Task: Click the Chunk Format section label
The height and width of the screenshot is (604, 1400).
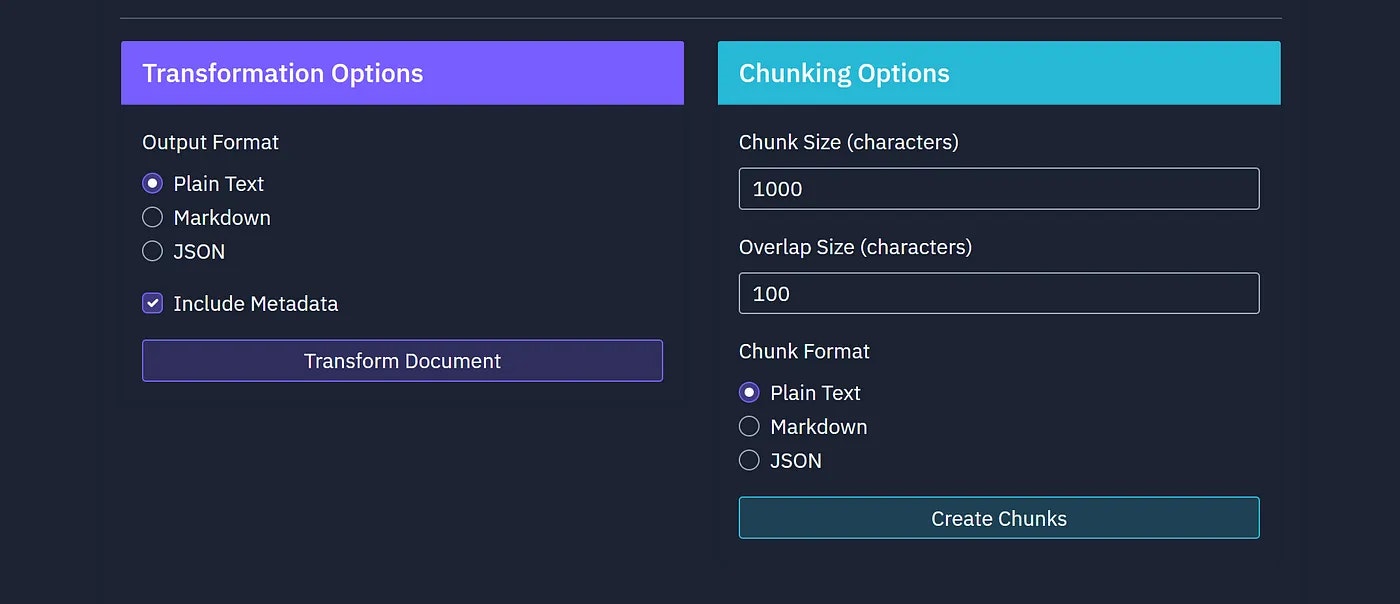Action: tap(804, 352)
